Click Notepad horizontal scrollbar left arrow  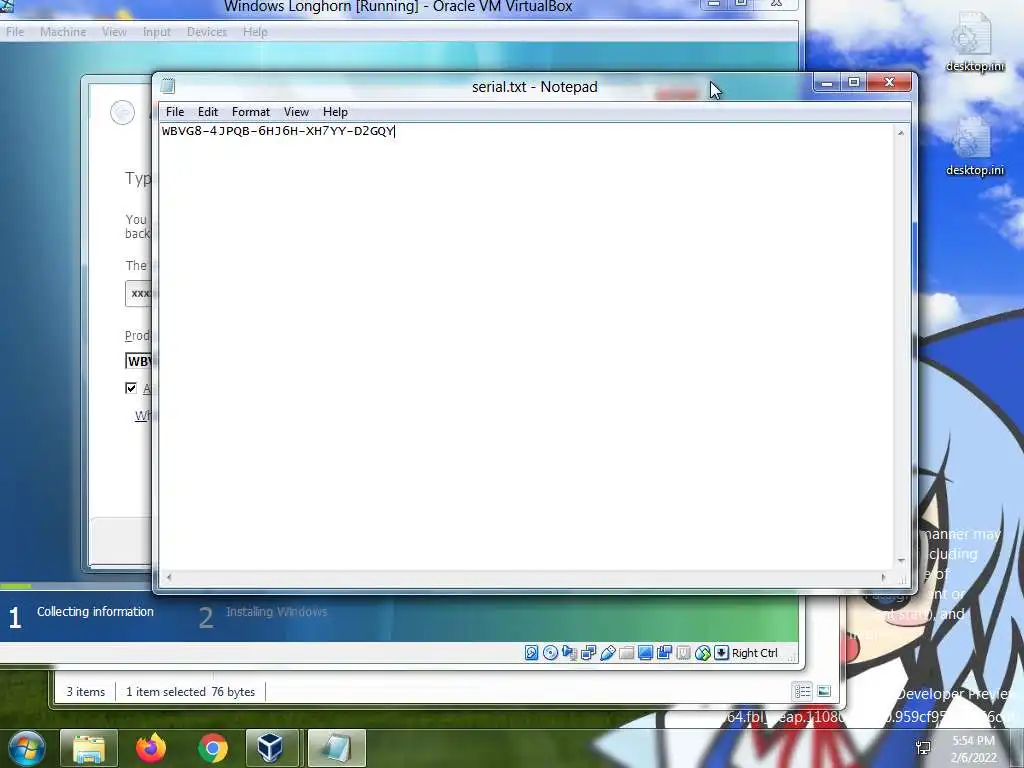point(168,577)
